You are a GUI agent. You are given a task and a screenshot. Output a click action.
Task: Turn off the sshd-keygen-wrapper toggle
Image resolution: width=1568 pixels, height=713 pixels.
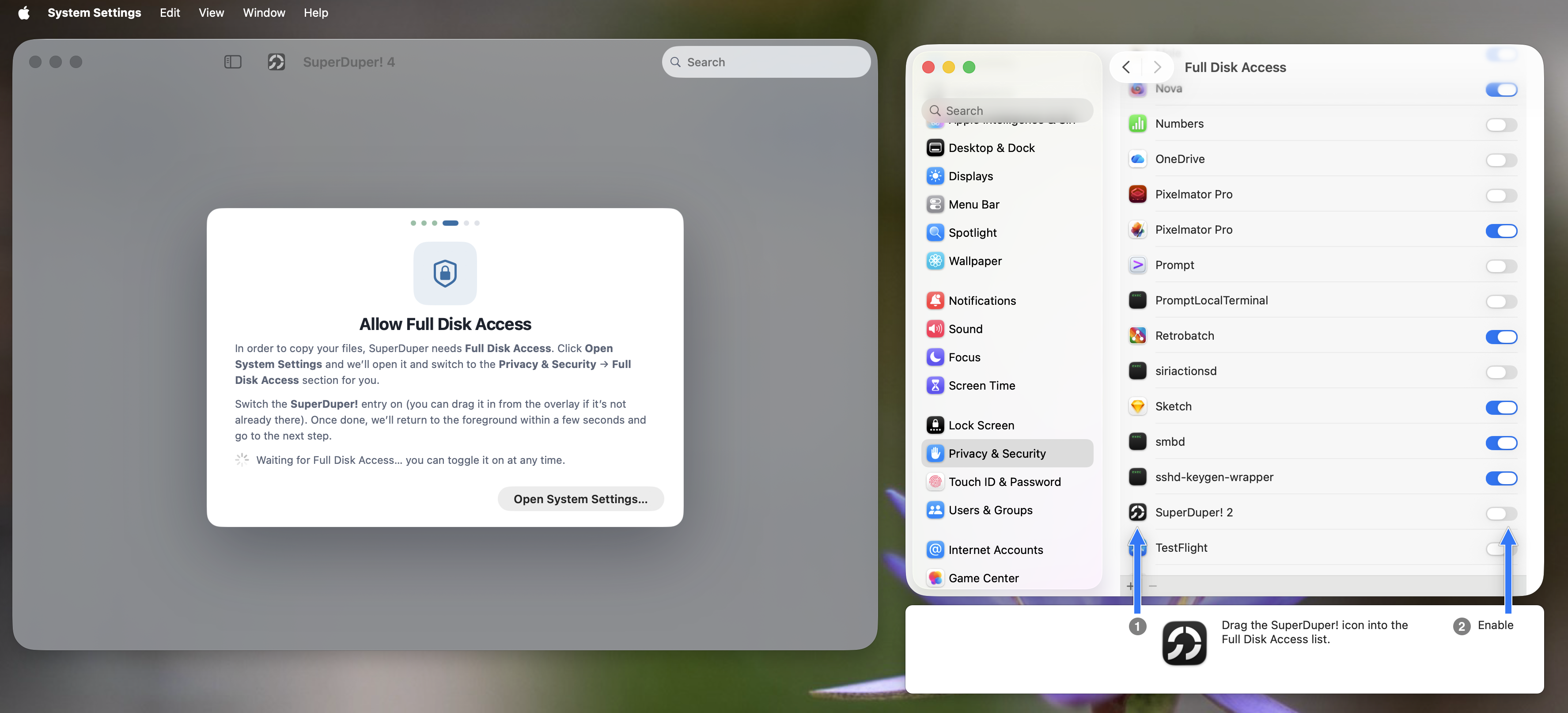tap(1501, 478)
